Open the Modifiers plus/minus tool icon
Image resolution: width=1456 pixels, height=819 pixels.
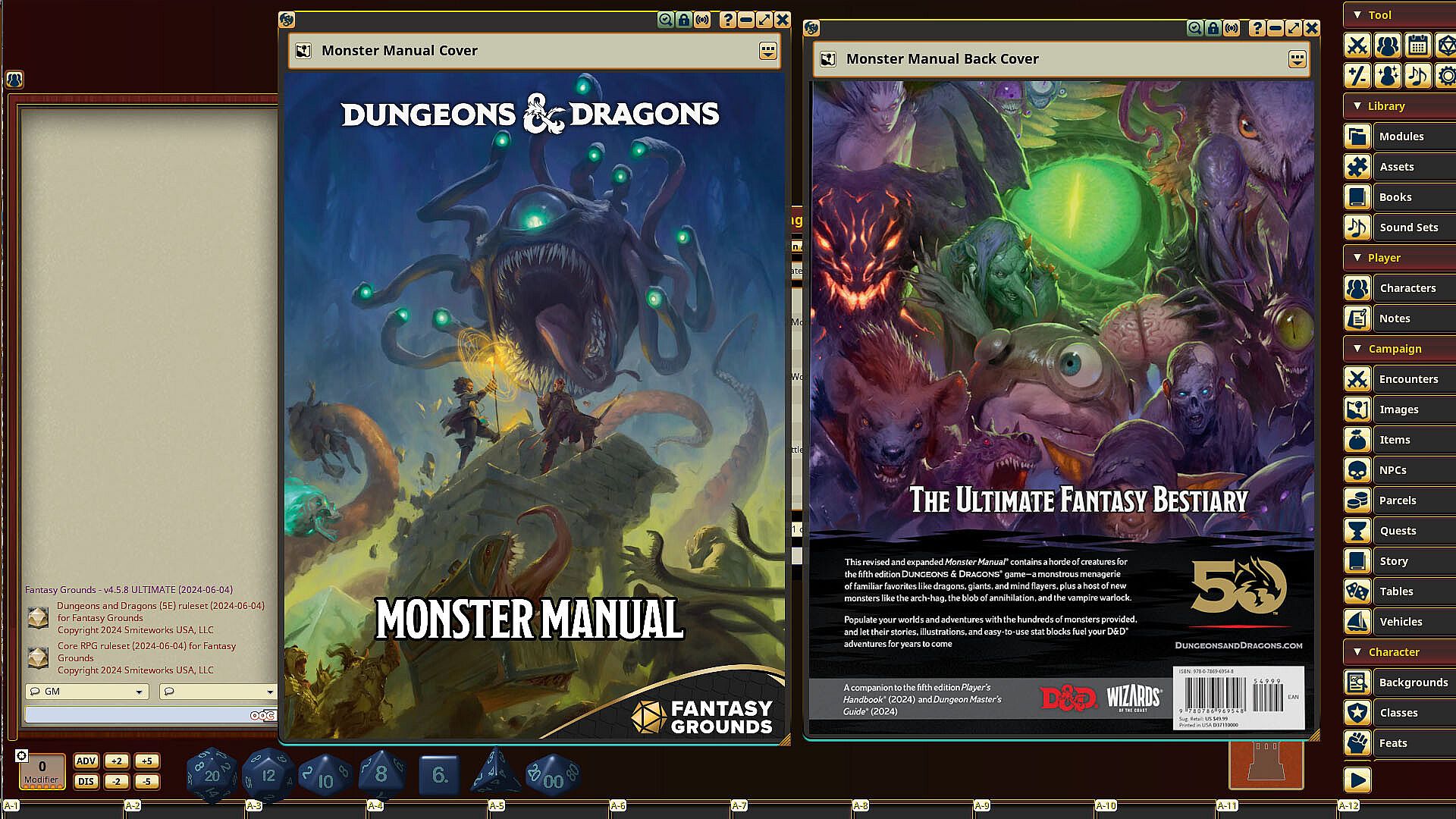point(1357,76)
